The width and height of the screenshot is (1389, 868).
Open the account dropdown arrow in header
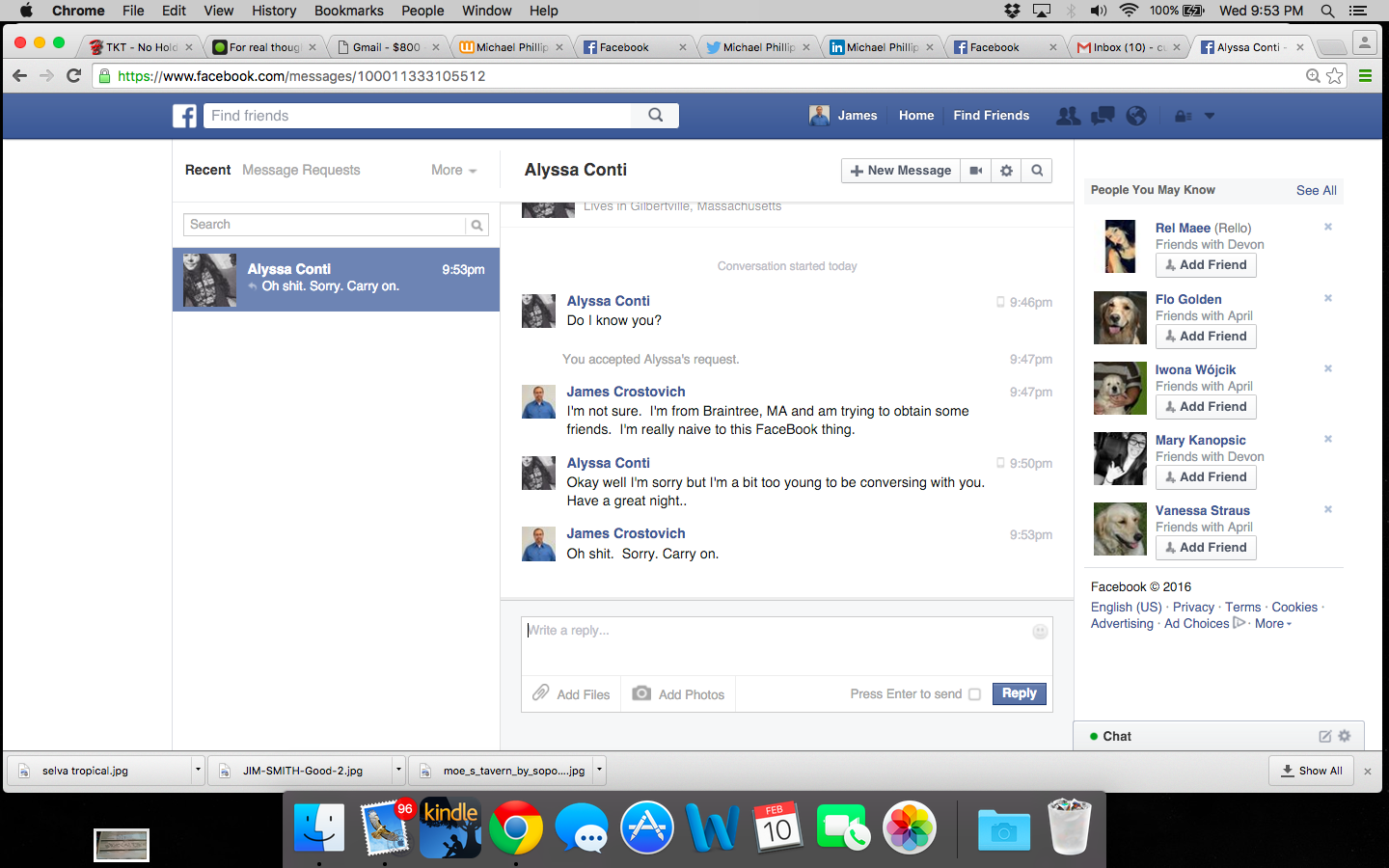1210,116
